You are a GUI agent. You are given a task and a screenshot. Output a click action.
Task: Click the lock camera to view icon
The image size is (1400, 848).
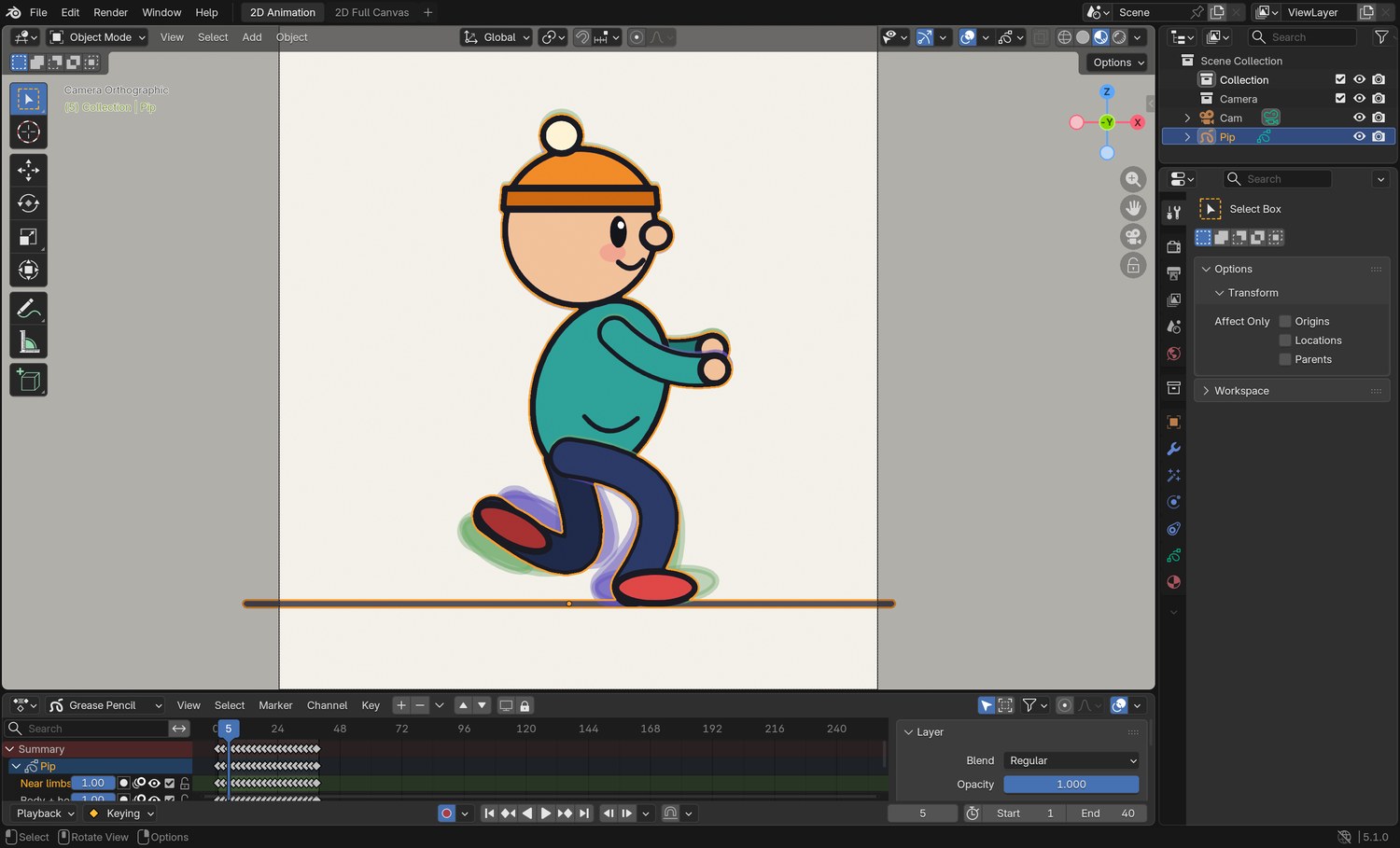tap(1133, 266)
